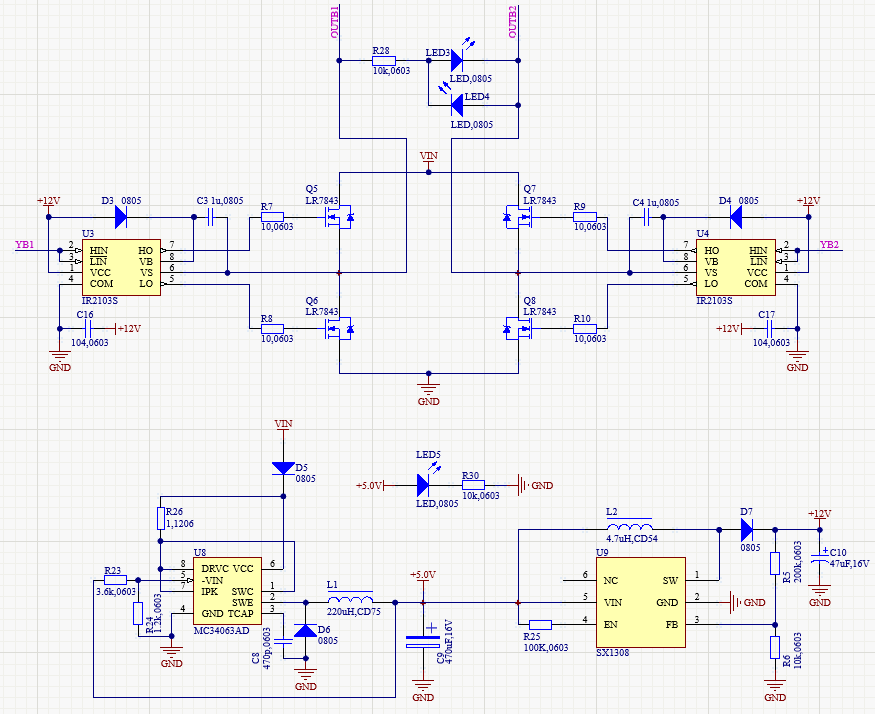
Task: Select capacitor C4 symbol
Action: 646,217
